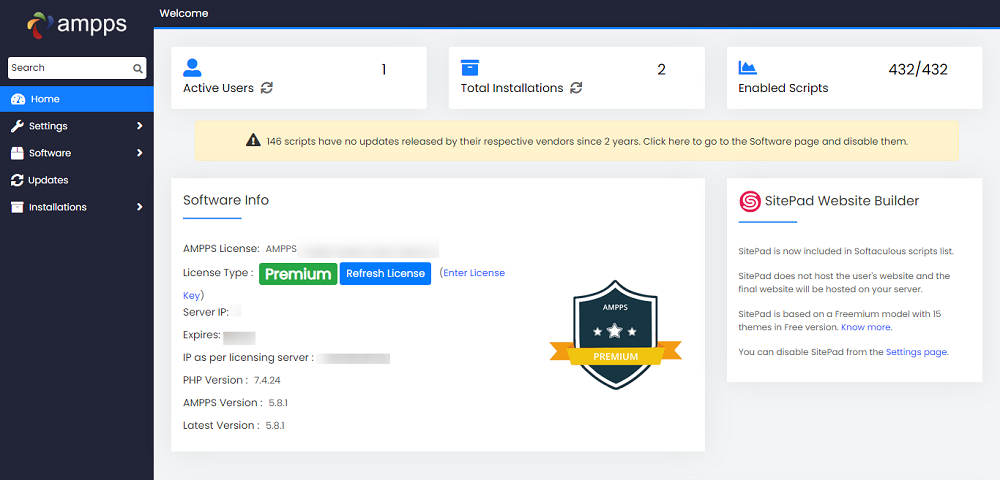The width and height of the screenshot is (1000, 480).
Task: Click the Enabled Scripts label
Action: [783, 88]
